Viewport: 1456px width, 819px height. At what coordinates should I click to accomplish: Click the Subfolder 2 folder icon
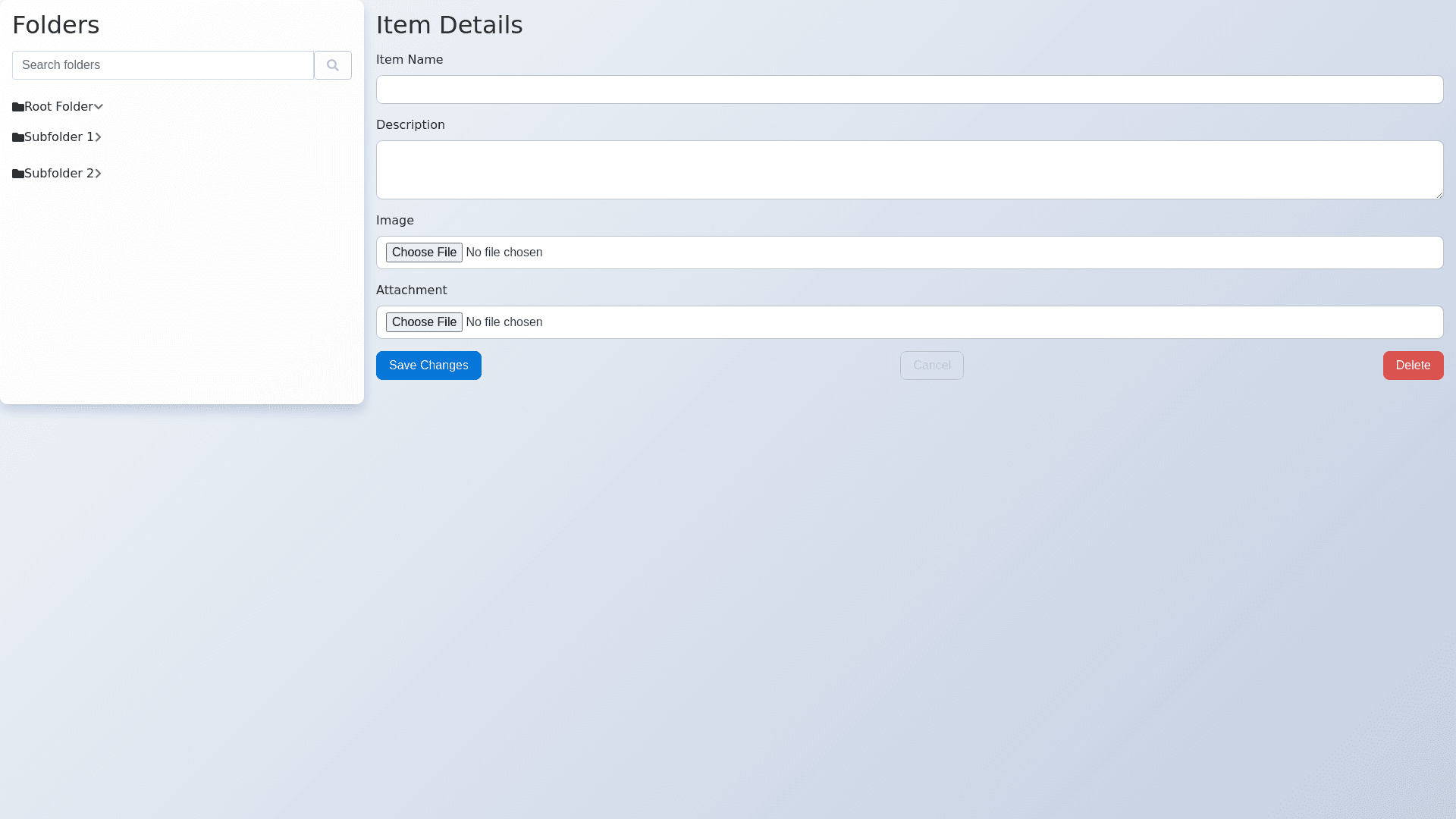click(x=18, y=174)
